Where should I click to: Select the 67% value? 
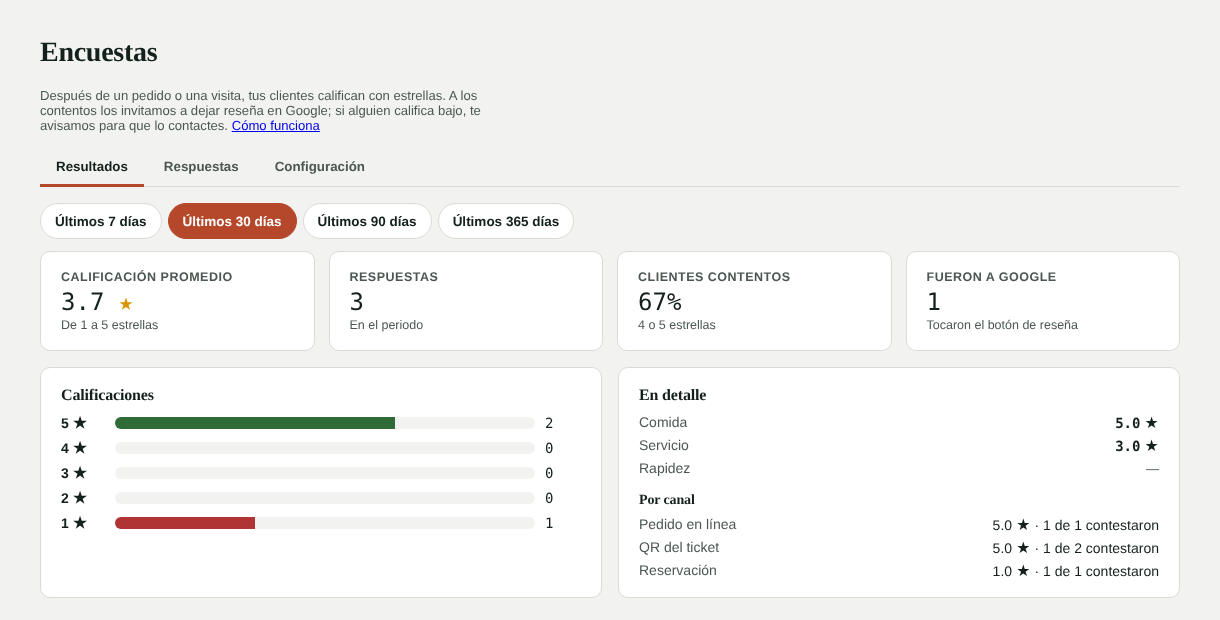click(x=660, y=302)
